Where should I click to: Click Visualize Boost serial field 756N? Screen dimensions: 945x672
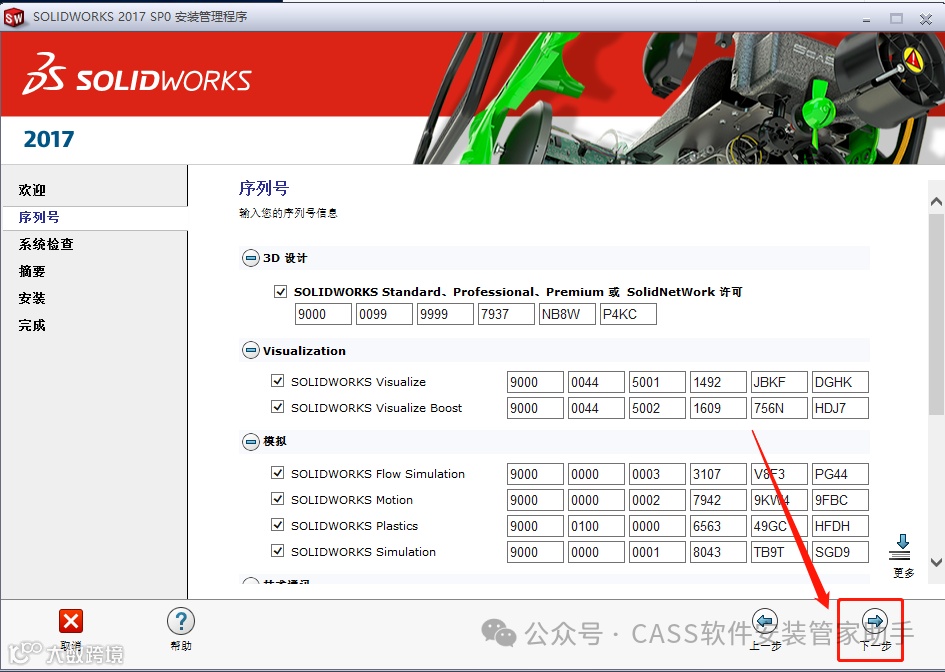779,408
